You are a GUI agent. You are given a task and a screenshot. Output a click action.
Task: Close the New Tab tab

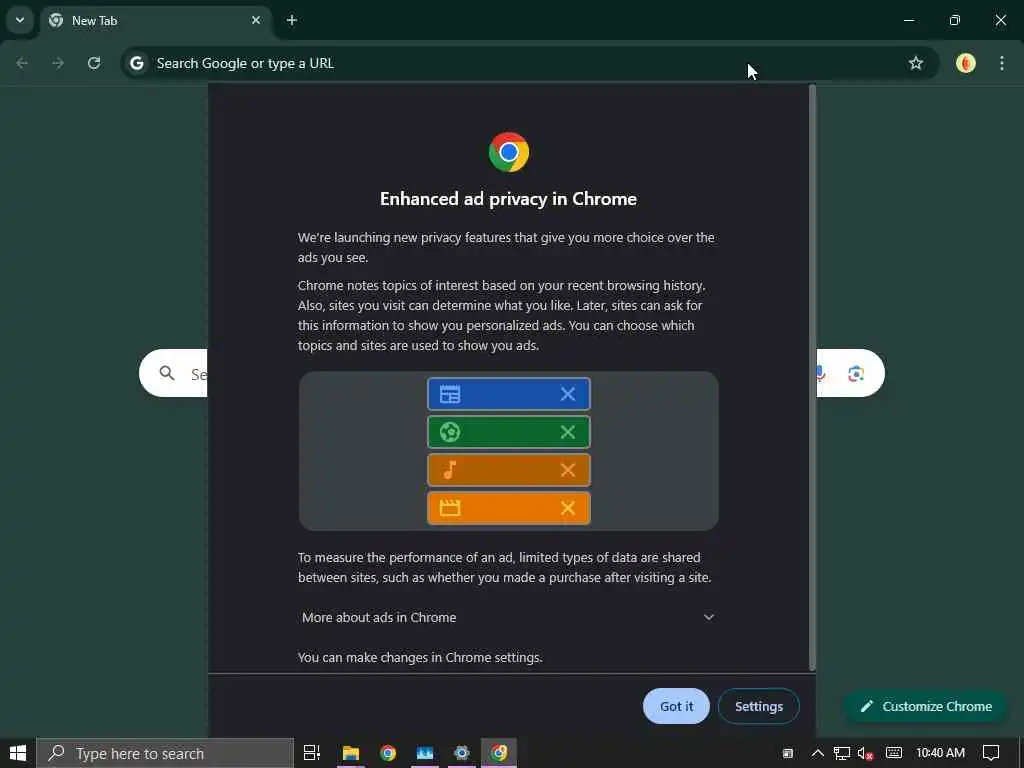[256, 20]
